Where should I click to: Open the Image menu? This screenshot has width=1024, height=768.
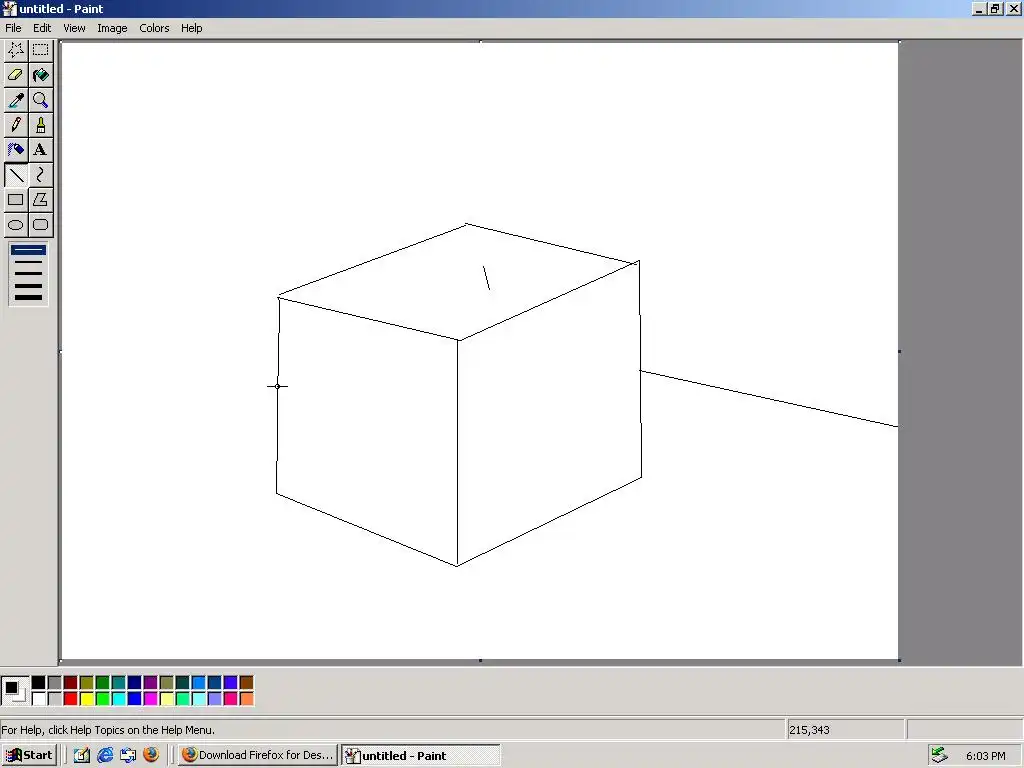point(112,28)
